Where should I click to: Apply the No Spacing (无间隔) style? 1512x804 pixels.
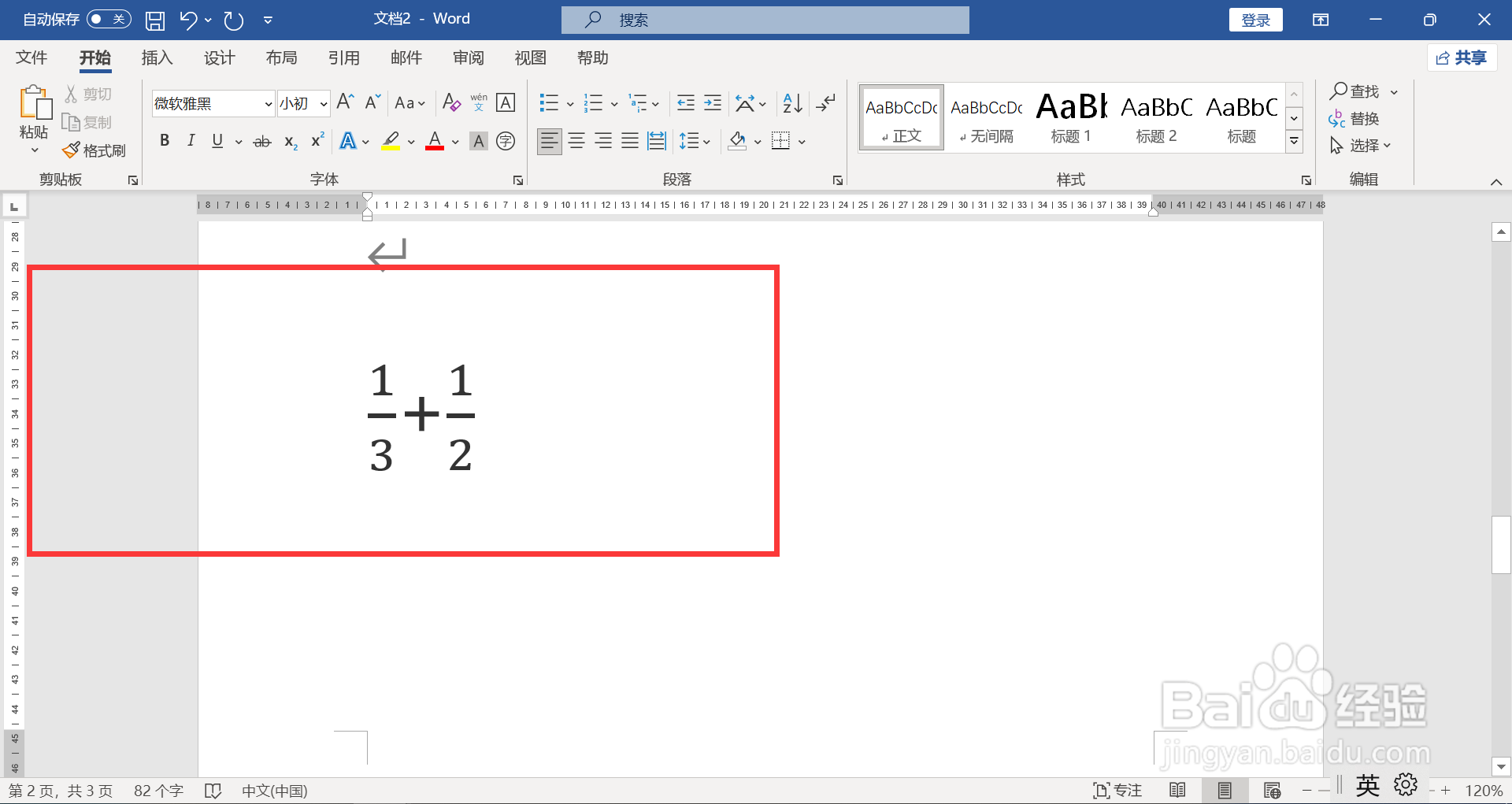986,117
